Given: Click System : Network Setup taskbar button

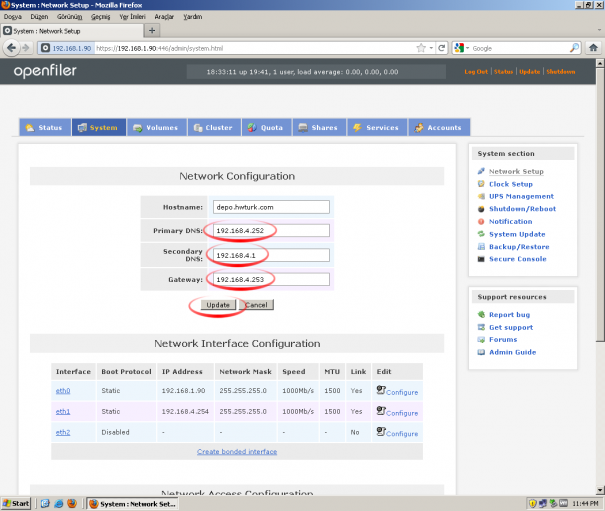Looking at the screenshot, I should (x=132, y=504).
